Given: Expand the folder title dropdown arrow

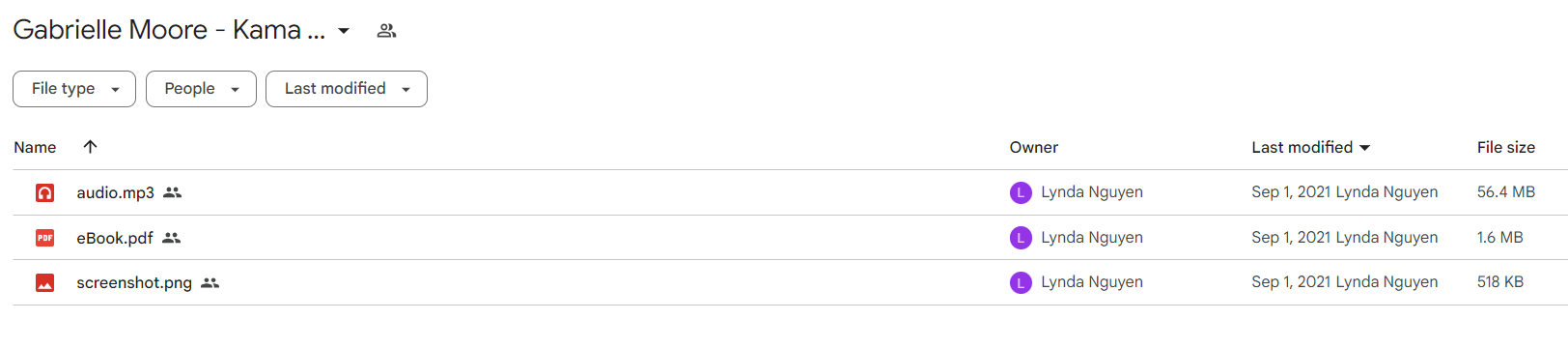Looking at the screenshot, I should click(344, 31).
